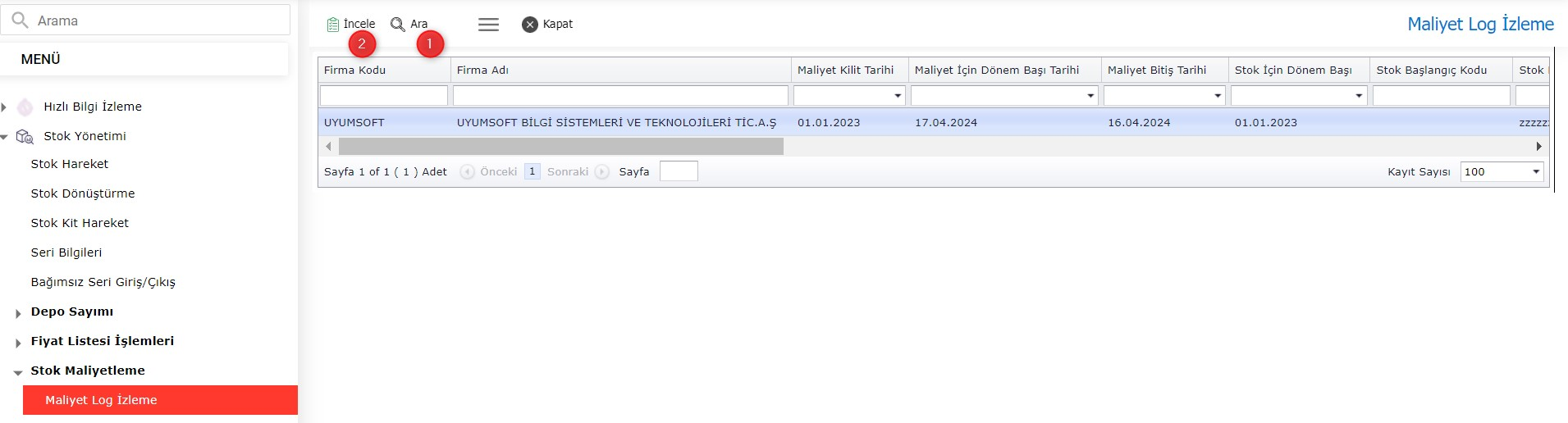Open Stok İçin Dönem Başı filter dropdown
The width and height of the screenshot is (1568, 423).
point(1359,96)
